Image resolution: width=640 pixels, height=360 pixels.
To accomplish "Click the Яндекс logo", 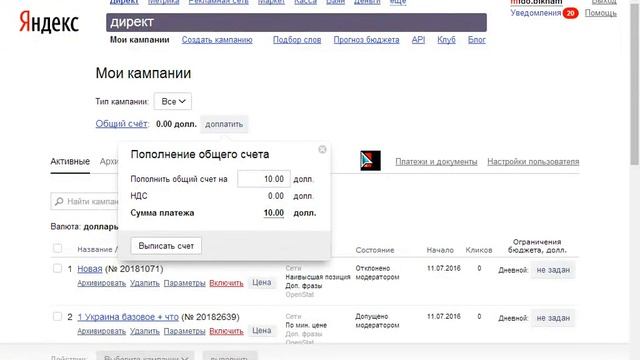I will [x=49, y=22].
